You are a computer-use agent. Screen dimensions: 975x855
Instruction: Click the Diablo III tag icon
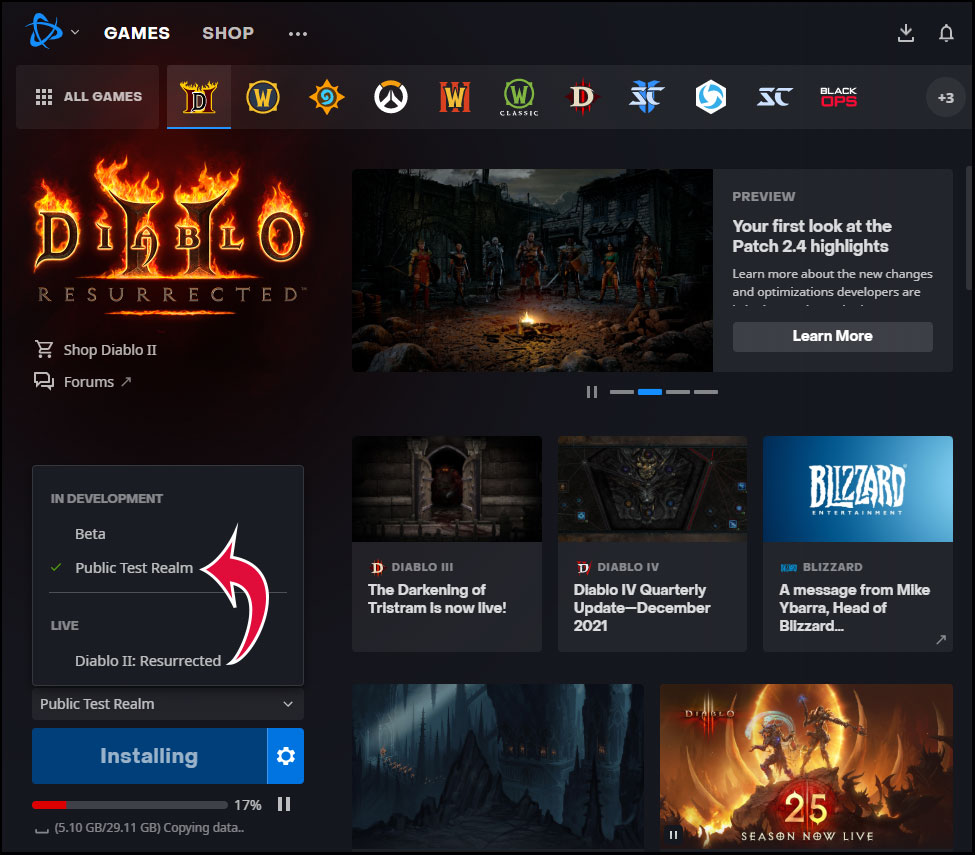pos(377,567)
